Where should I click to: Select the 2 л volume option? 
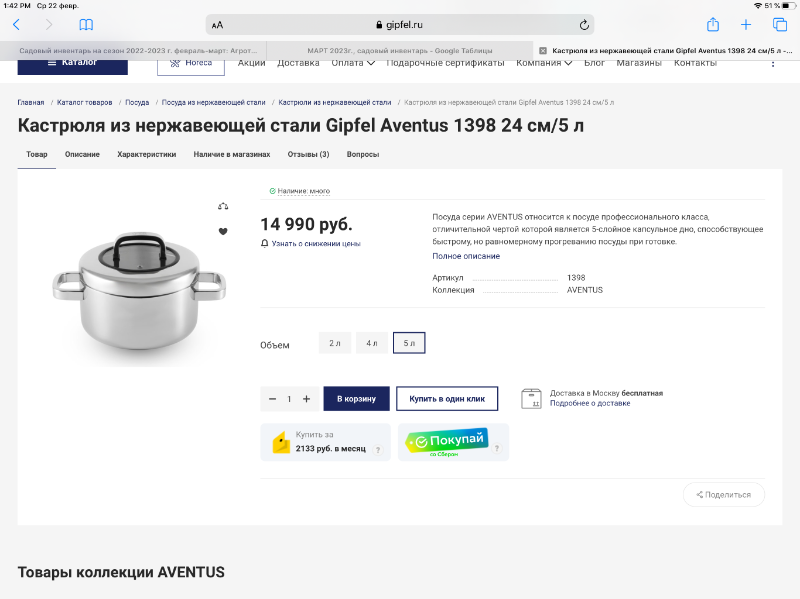tap(335, 343)
